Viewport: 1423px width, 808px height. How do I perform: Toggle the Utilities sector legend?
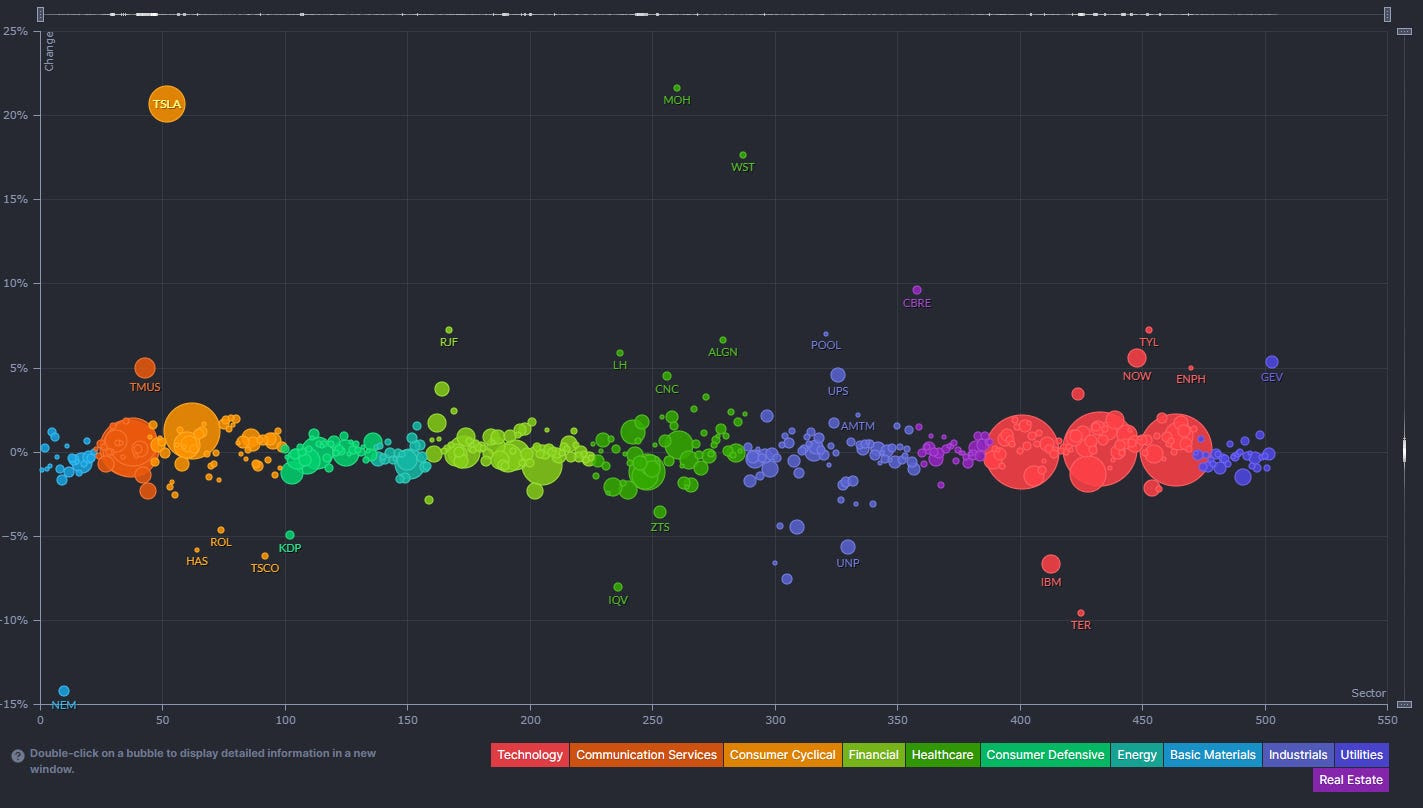[1361, 755]
